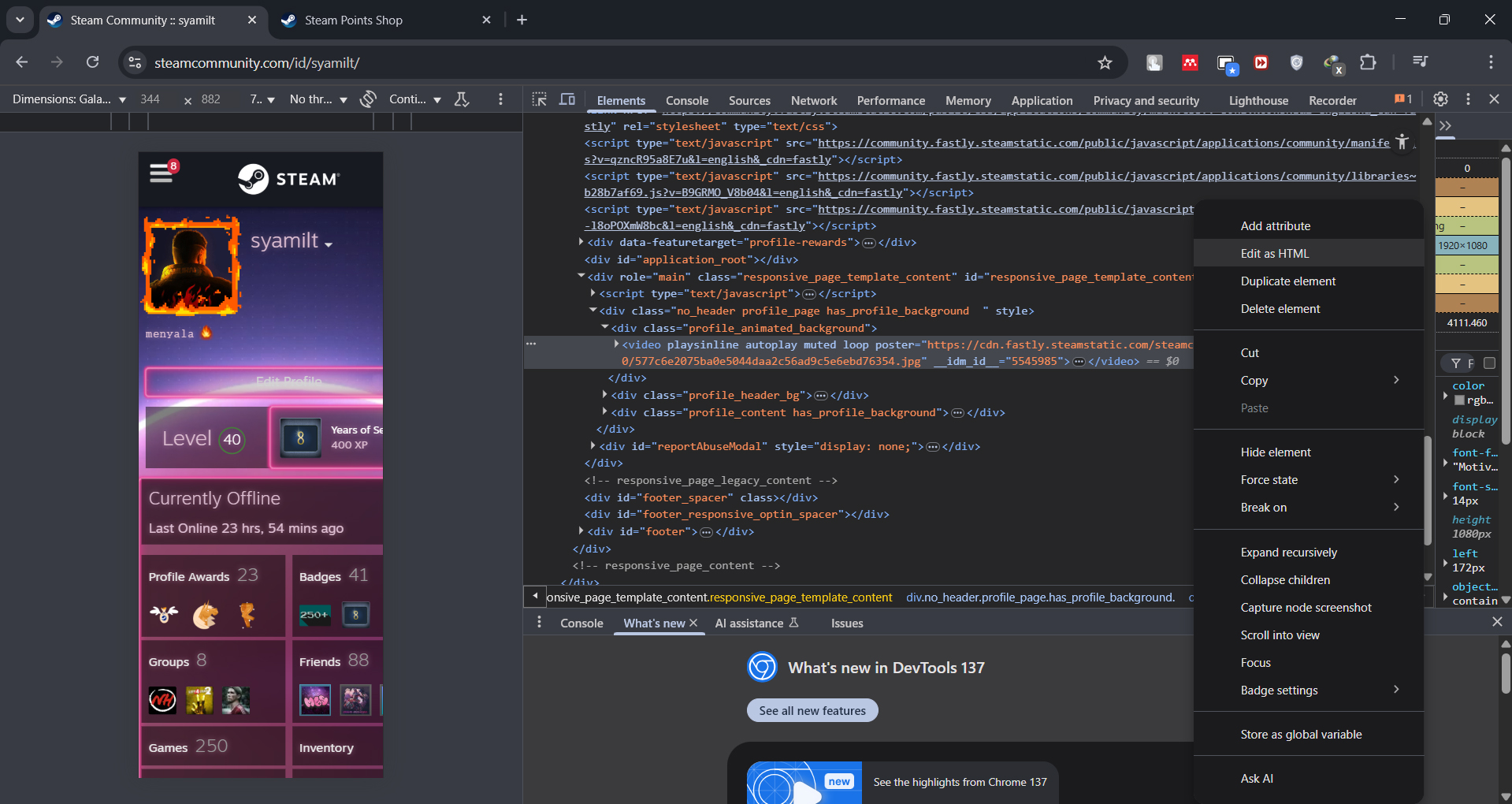Show more style pane tabs via double chevron
This screenshot has width=1512, height=804.
pos(1445,126)
